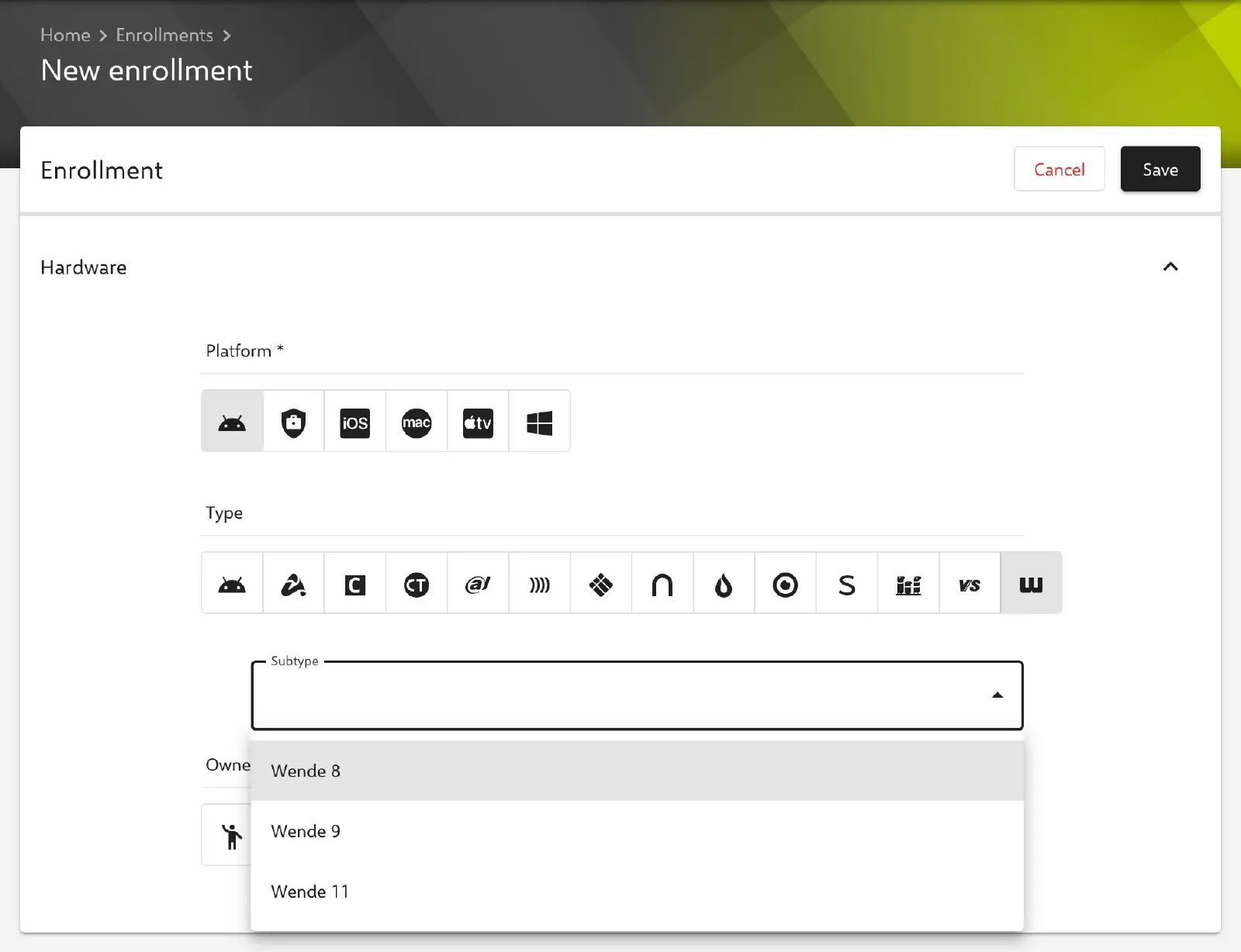Choose Wende 8 from the Subtype list

pyautogui.click(x=638, y=771)
